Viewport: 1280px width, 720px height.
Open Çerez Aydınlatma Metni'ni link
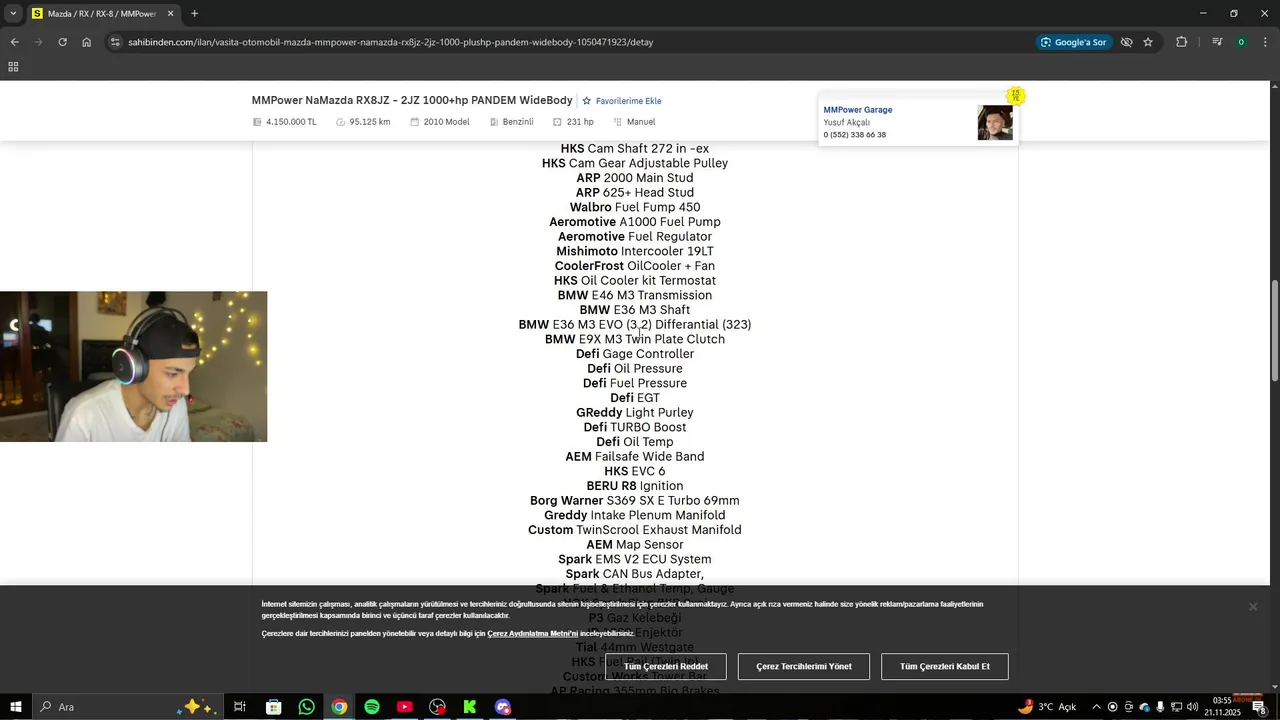(532, 633)
